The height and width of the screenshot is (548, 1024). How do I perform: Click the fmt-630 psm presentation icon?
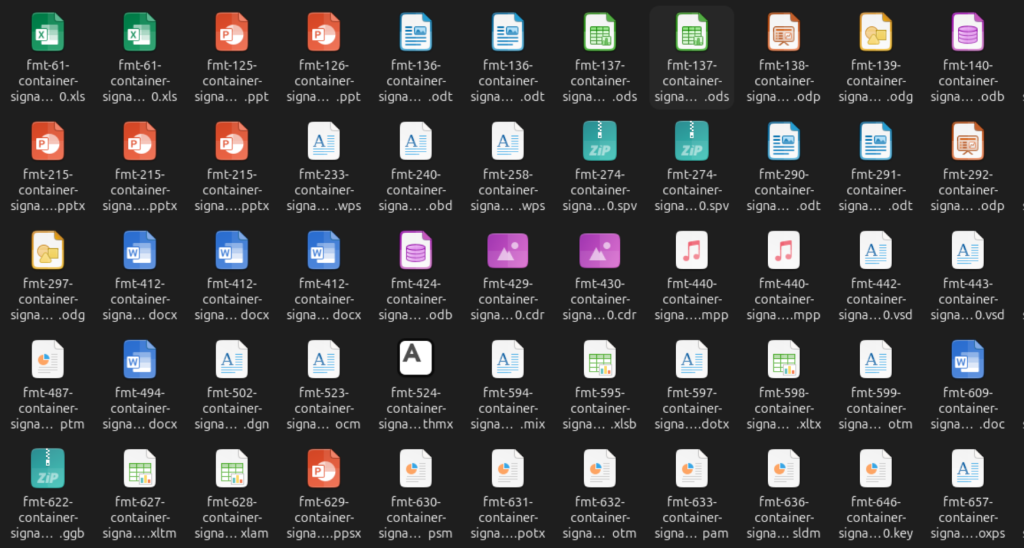point(416,468)
